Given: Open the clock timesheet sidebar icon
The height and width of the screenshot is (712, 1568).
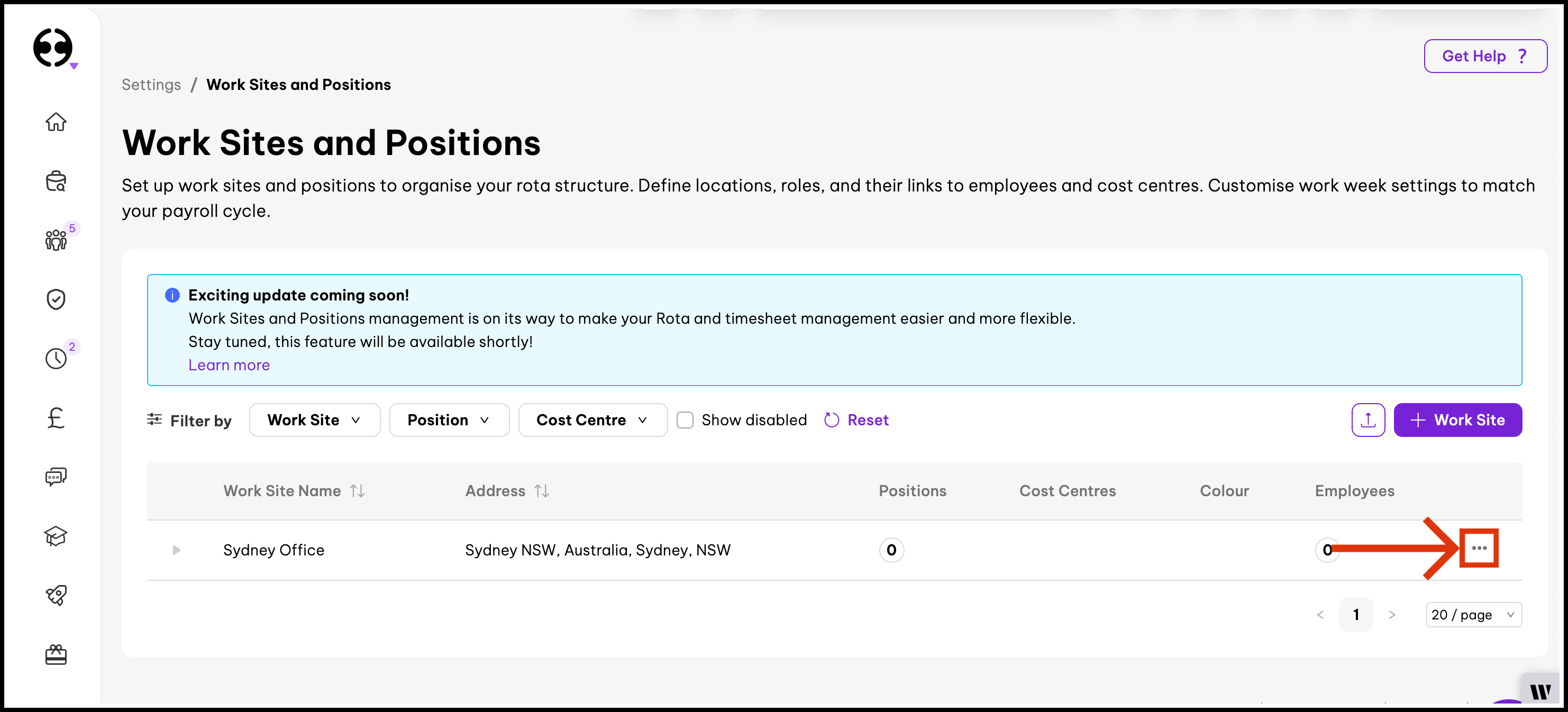Looking at the screenshot, I should click(56, 359).
